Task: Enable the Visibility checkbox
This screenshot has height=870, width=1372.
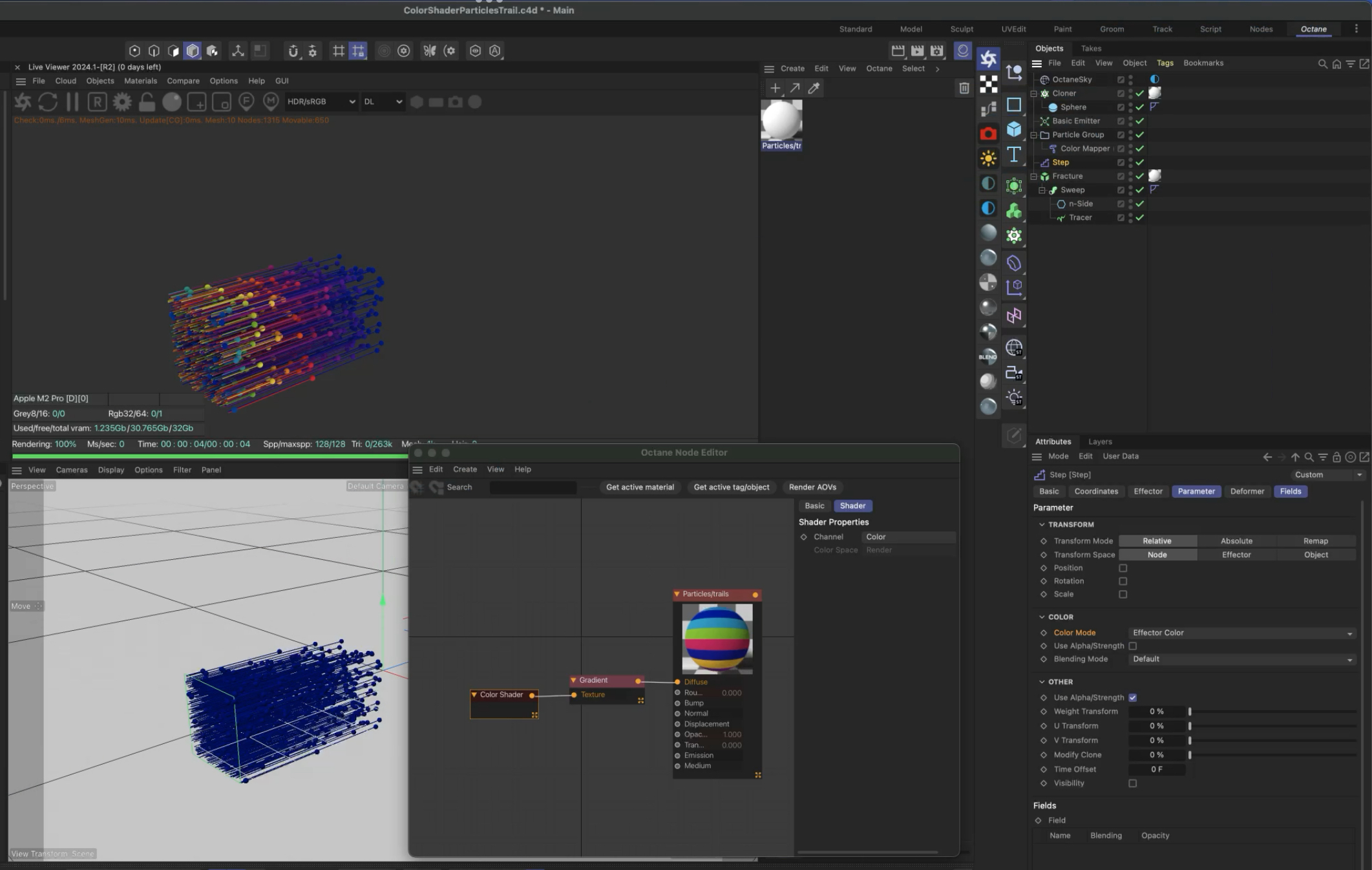Action: [x=1132, y=783]
